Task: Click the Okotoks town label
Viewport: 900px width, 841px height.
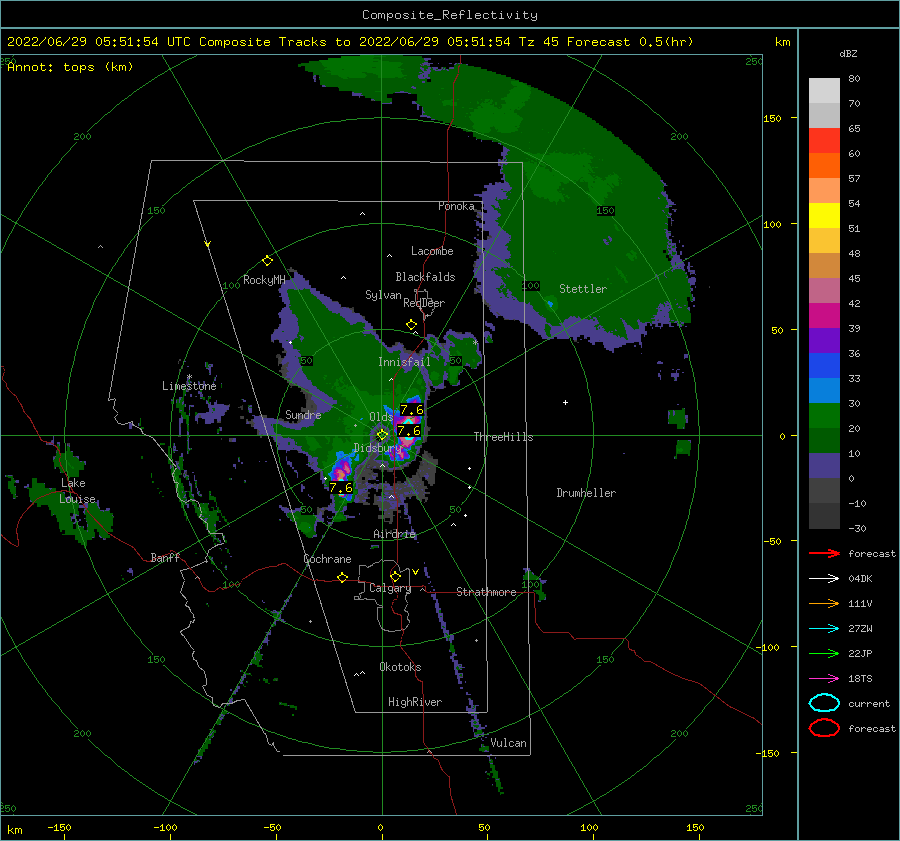Action: (x=400, y=667)
